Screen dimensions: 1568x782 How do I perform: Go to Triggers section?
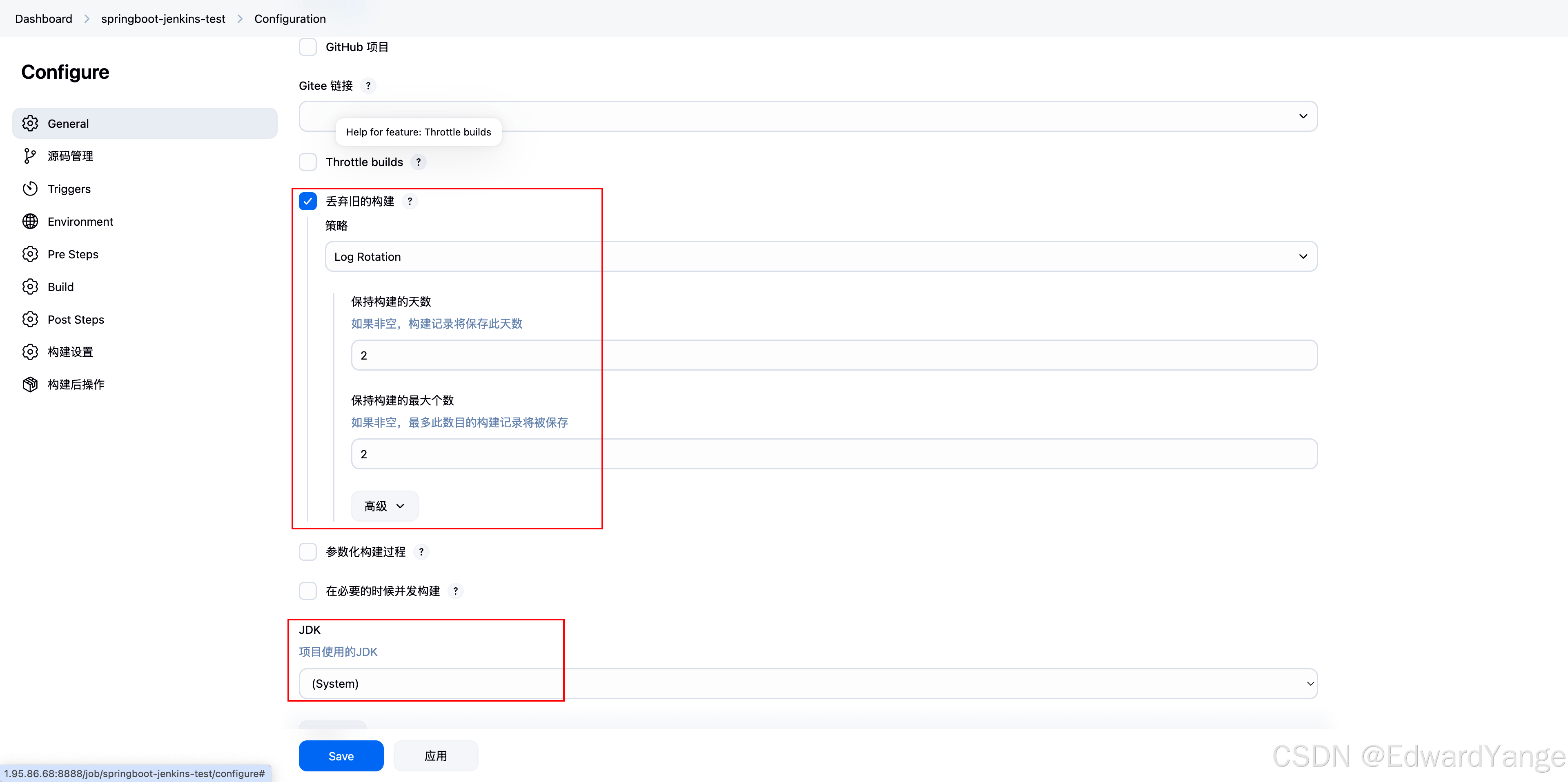pyautogui.click(x=145, y=189)
